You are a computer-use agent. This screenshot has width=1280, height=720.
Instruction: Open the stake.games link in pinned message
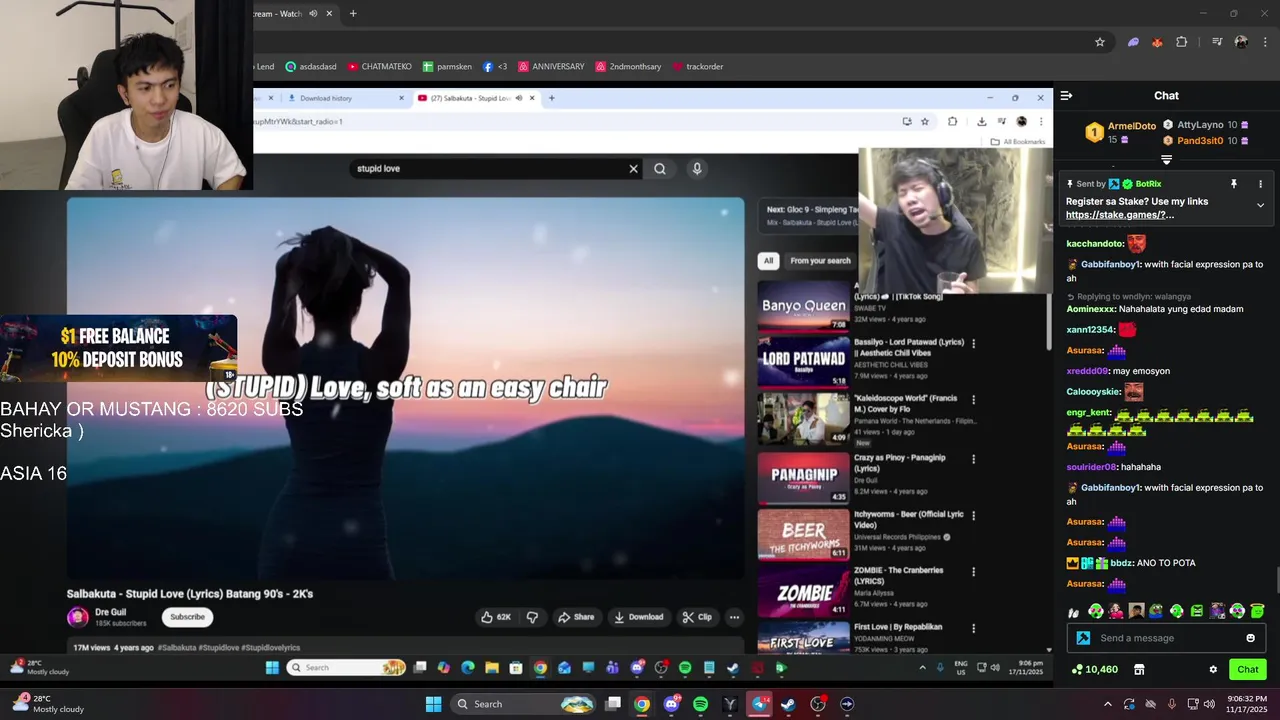tap(1120, 215)
